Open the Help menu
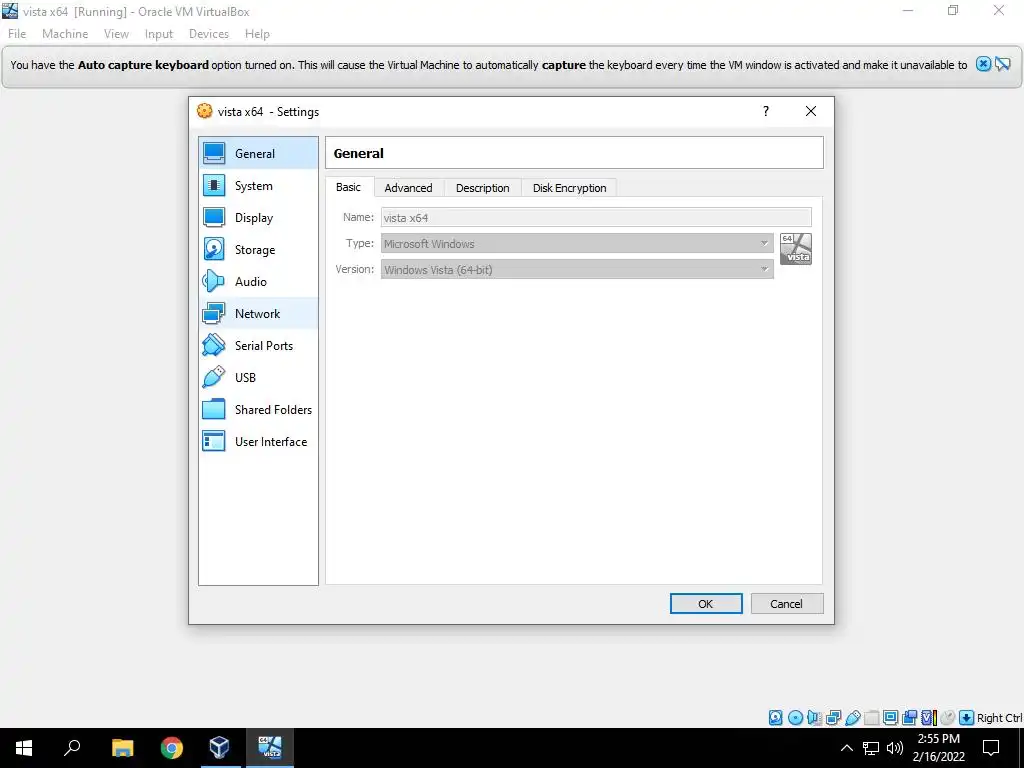Image resolution: width=1024 pixels, height=768 pixels. (257, 34)
